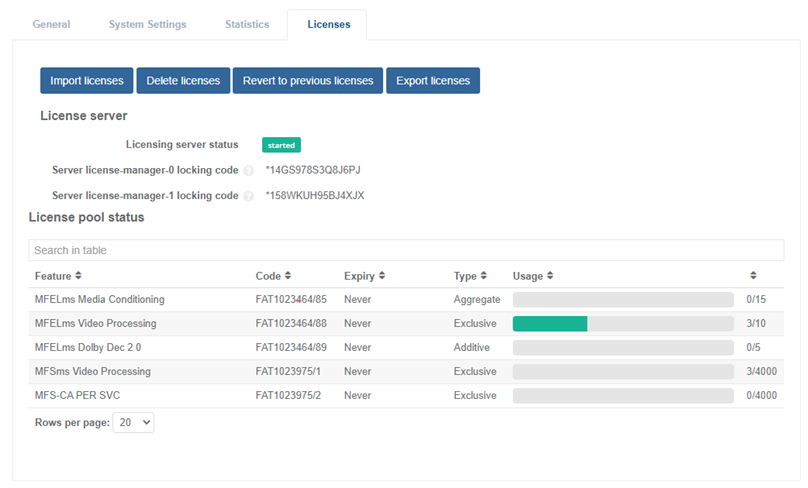Sort table by Code column icon
The image size is (808, 488).
point(288,276)
